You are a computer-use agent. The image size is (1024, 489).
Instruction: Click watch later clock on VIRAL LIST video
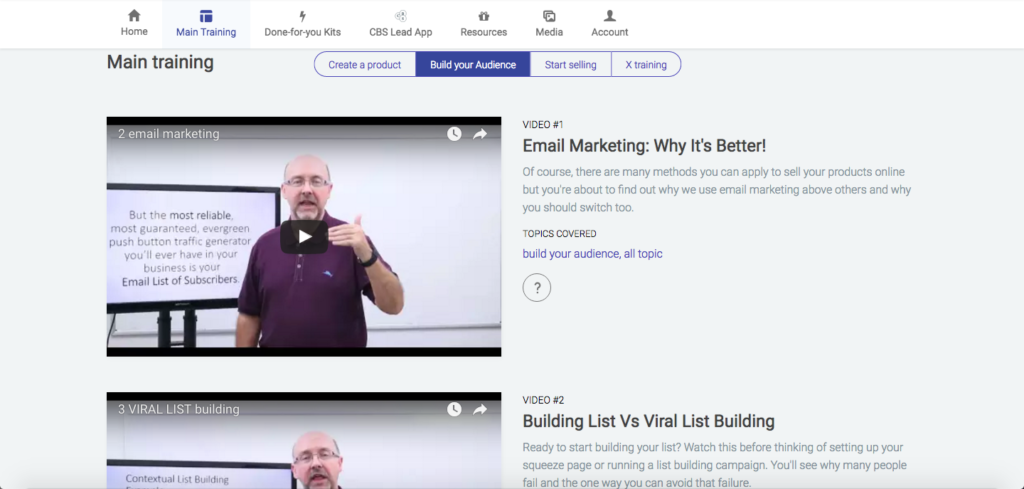tap(454, 409)
